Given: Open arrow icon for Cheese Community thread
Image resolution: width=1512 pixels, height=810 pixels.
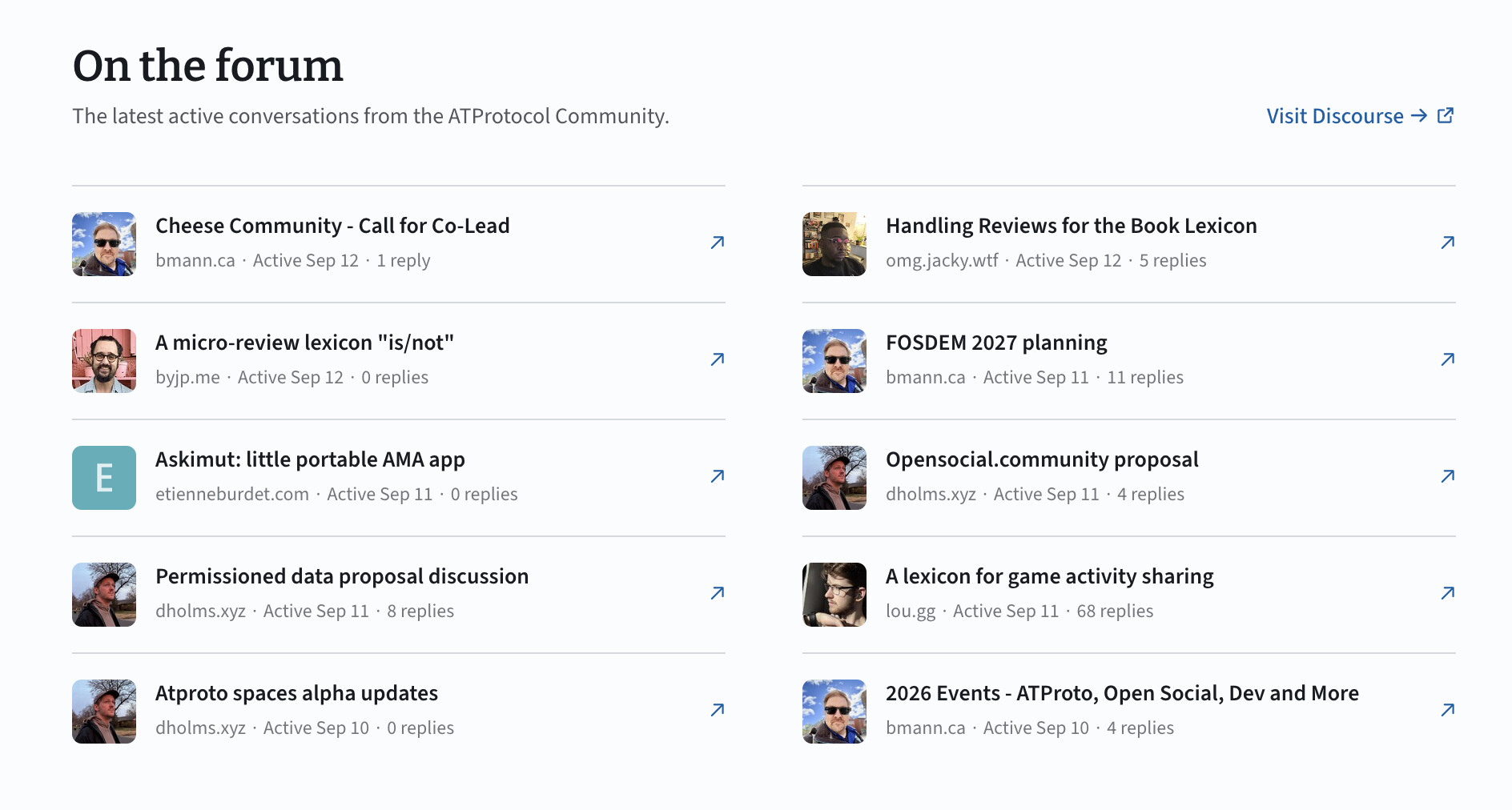Looking at the screenshot, I should pyautogui.click(x=718, y=243).
